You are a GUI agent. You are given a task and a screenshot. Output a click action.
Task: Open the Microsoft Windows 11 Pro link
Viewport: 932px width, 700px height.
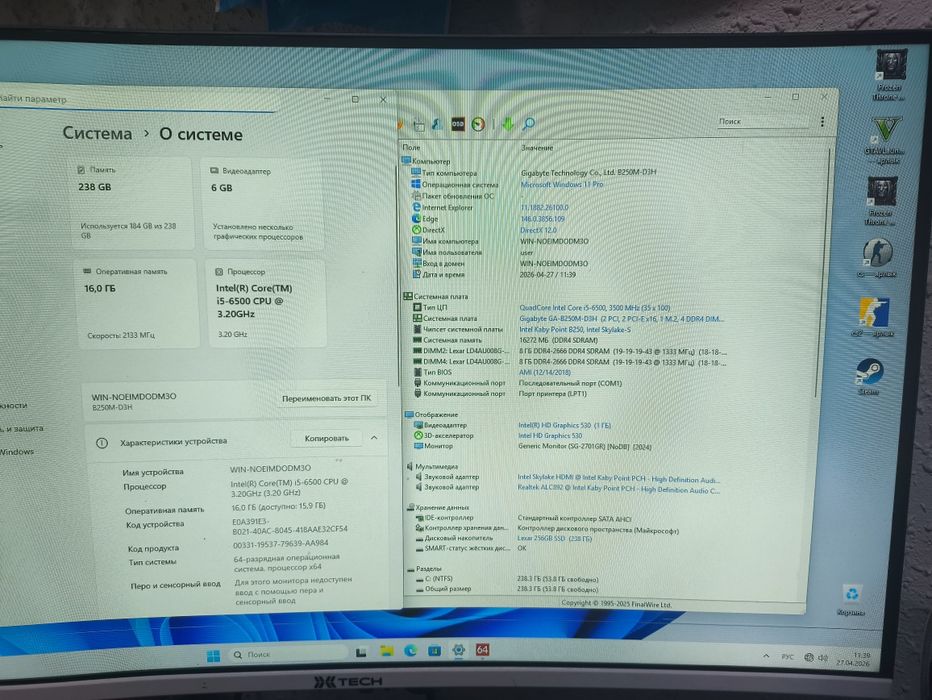(562, 185)
